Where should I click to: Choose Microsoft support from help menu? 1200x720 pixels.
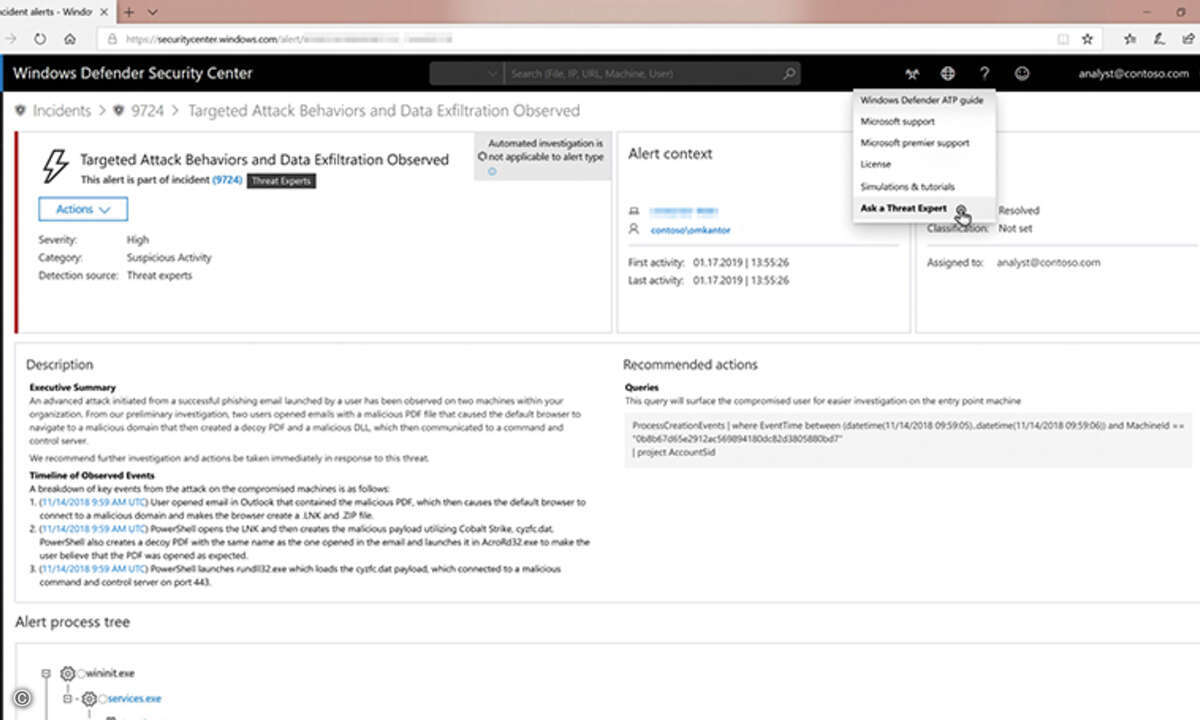[898, 121]
